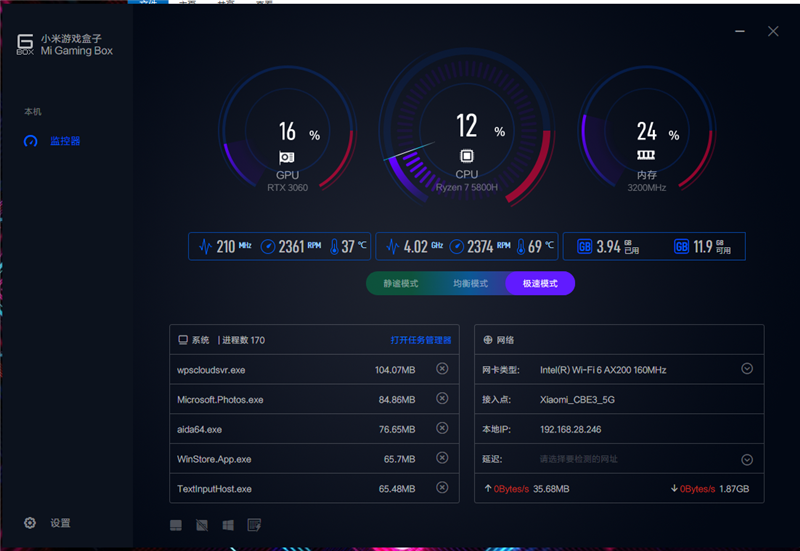Click the 1.87GB downloaded total
800x551 pixels.
point(734,489)
